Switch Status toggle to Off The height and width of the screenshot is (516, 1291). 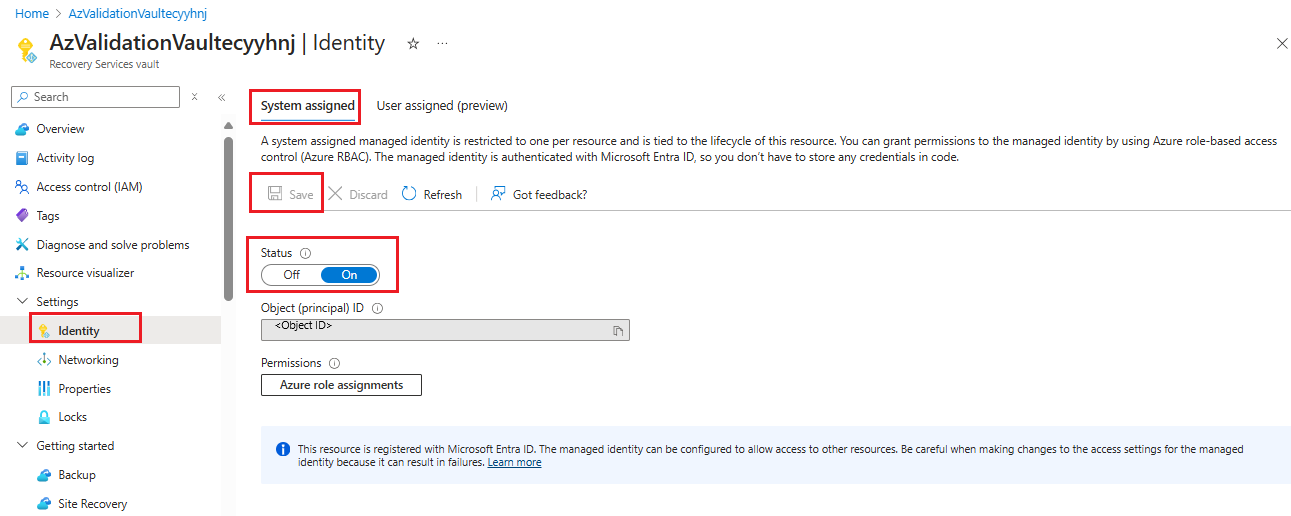click(291, 275)
